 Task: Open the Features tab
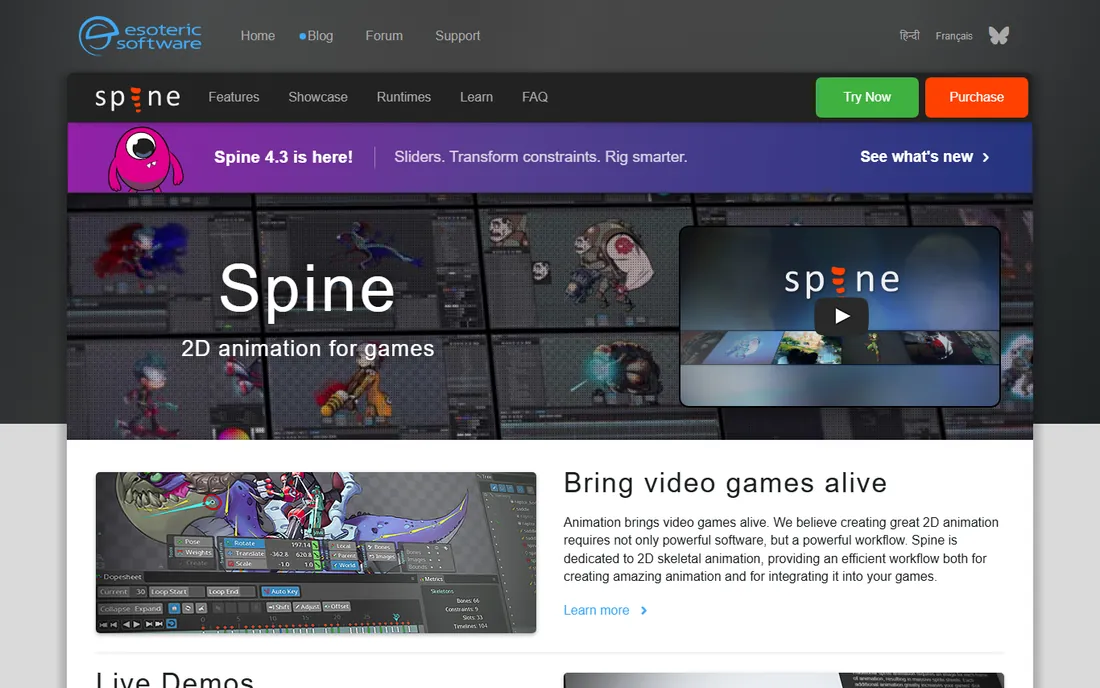point(234,97)
